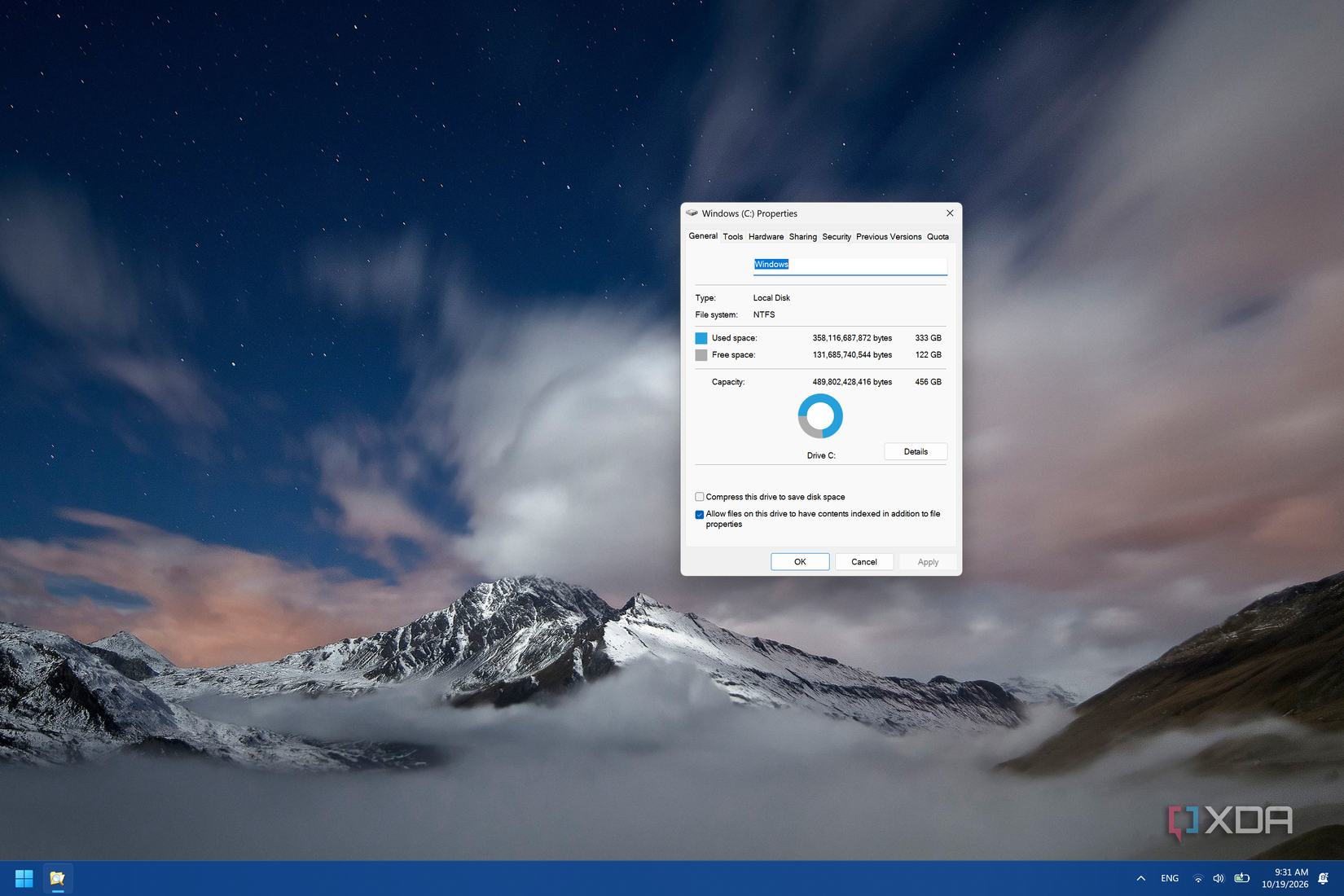
Task: Click the drive icon in the title bar
Action: coord(692,213)
